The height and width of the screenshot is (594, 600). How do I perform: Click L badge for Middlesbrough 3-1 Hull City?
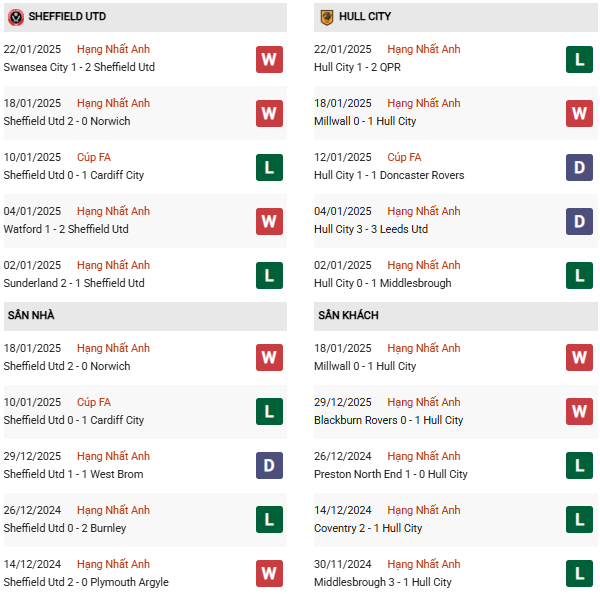579,573
